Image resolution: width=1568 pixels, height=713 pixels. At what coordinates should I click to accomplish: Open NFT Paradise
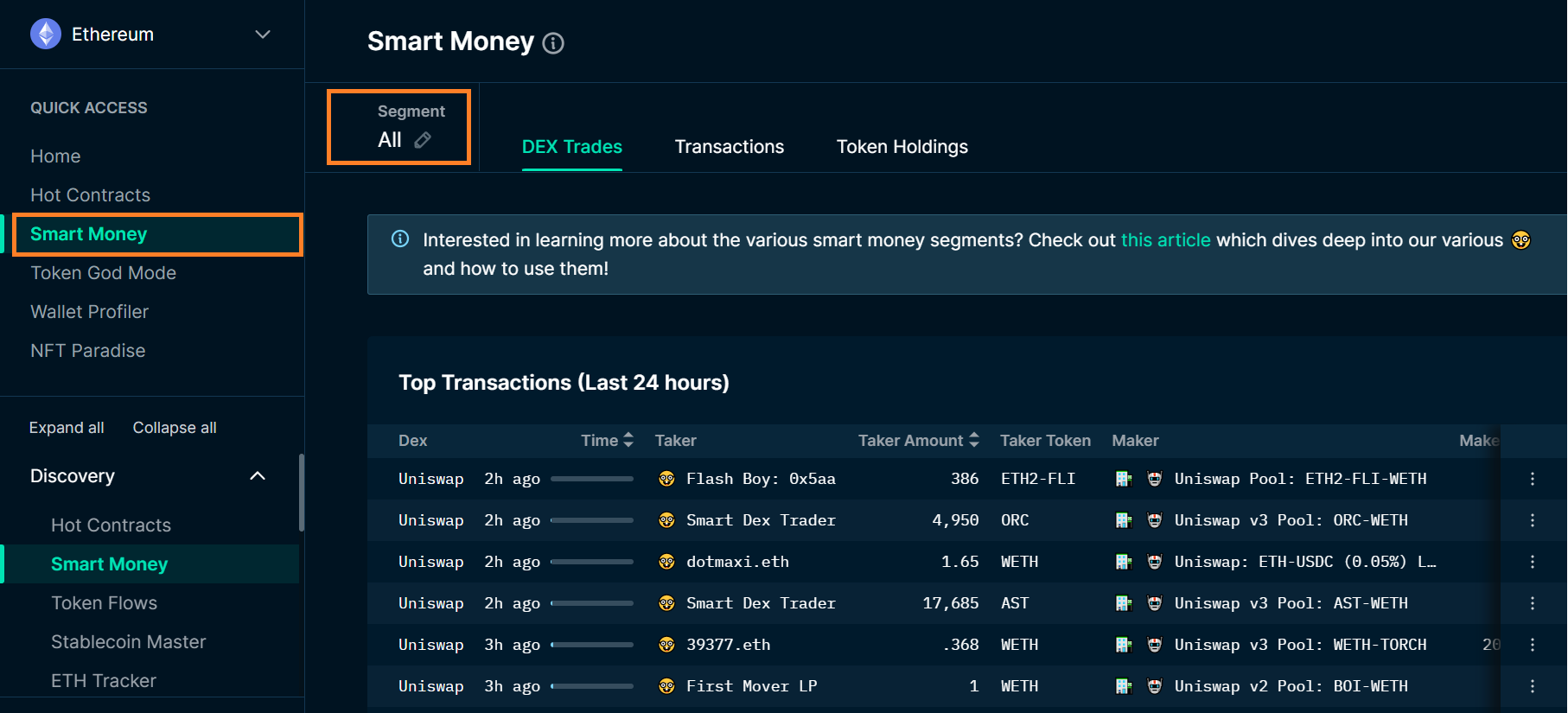point(88,351)
